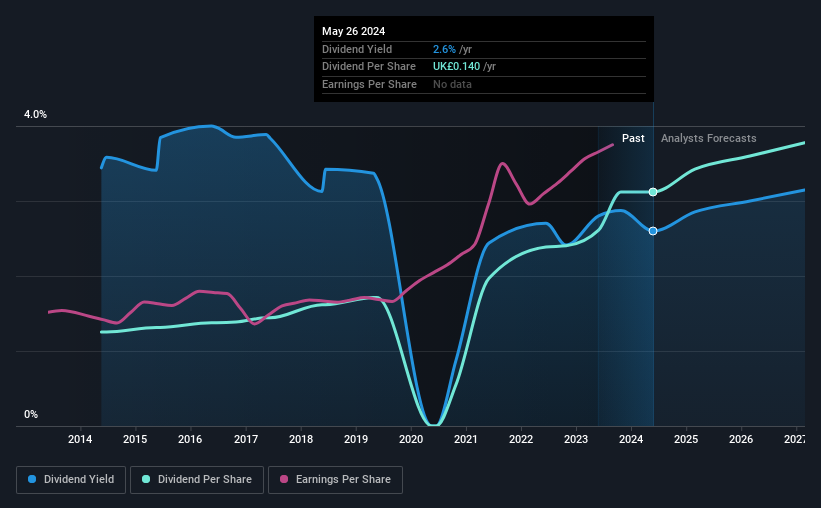Toggle the Dividend Yield legend button
The image size is (821, 508).
pyautogui.click(x=71, y=480)
